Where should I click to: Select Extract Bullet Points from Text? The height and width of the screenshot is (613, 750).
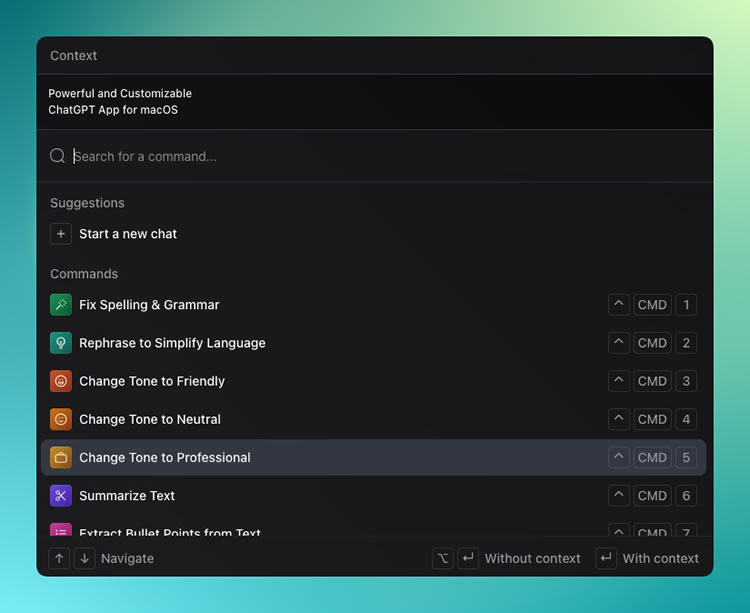pos(373,529)
